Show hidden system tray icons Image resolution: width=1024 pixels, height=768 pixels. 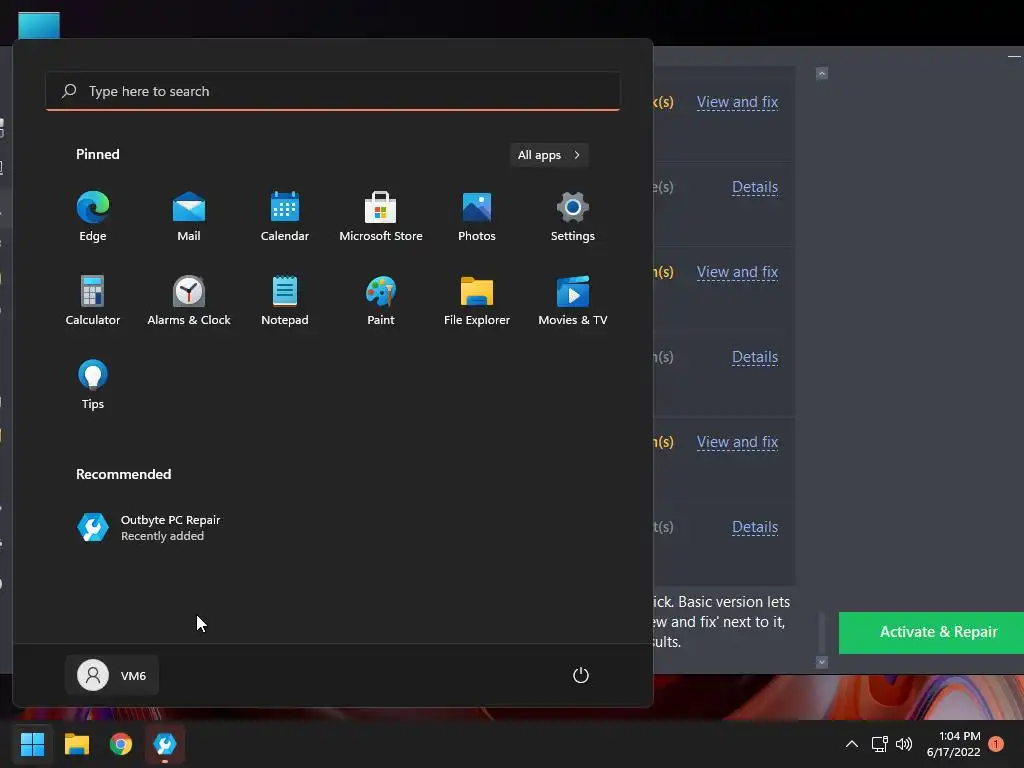(852, 744)
